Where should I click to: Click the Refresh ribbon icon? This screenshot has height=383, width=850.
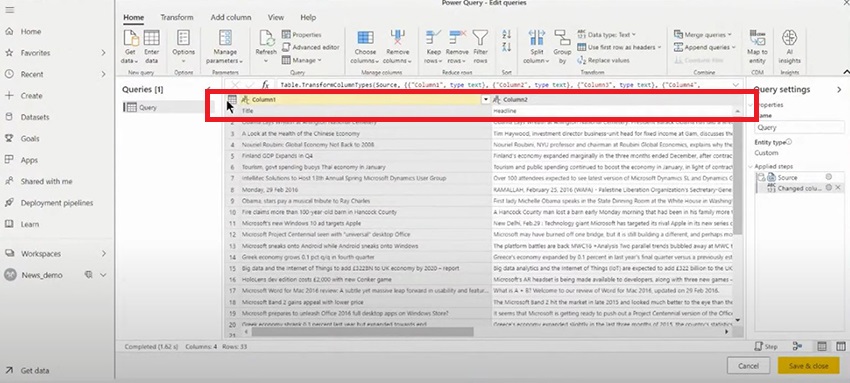click(266, 38)
